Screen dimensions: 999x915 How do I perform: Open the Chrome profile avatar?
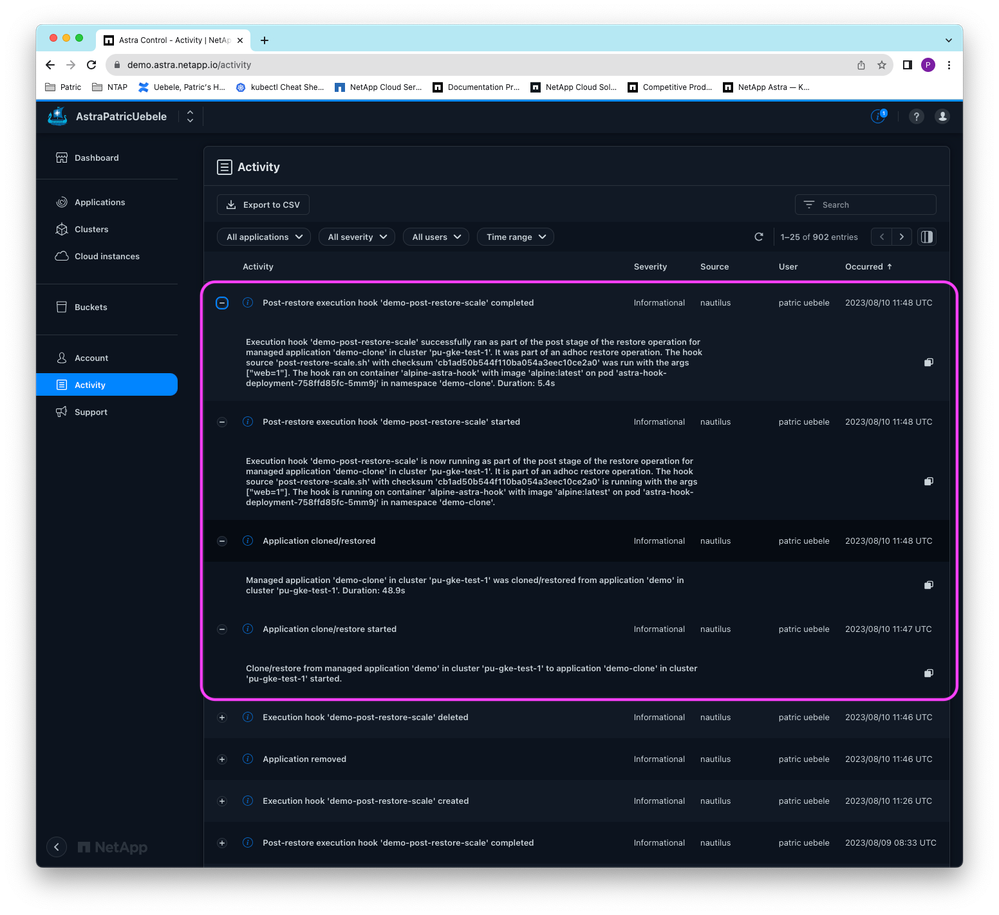point(928,65)
